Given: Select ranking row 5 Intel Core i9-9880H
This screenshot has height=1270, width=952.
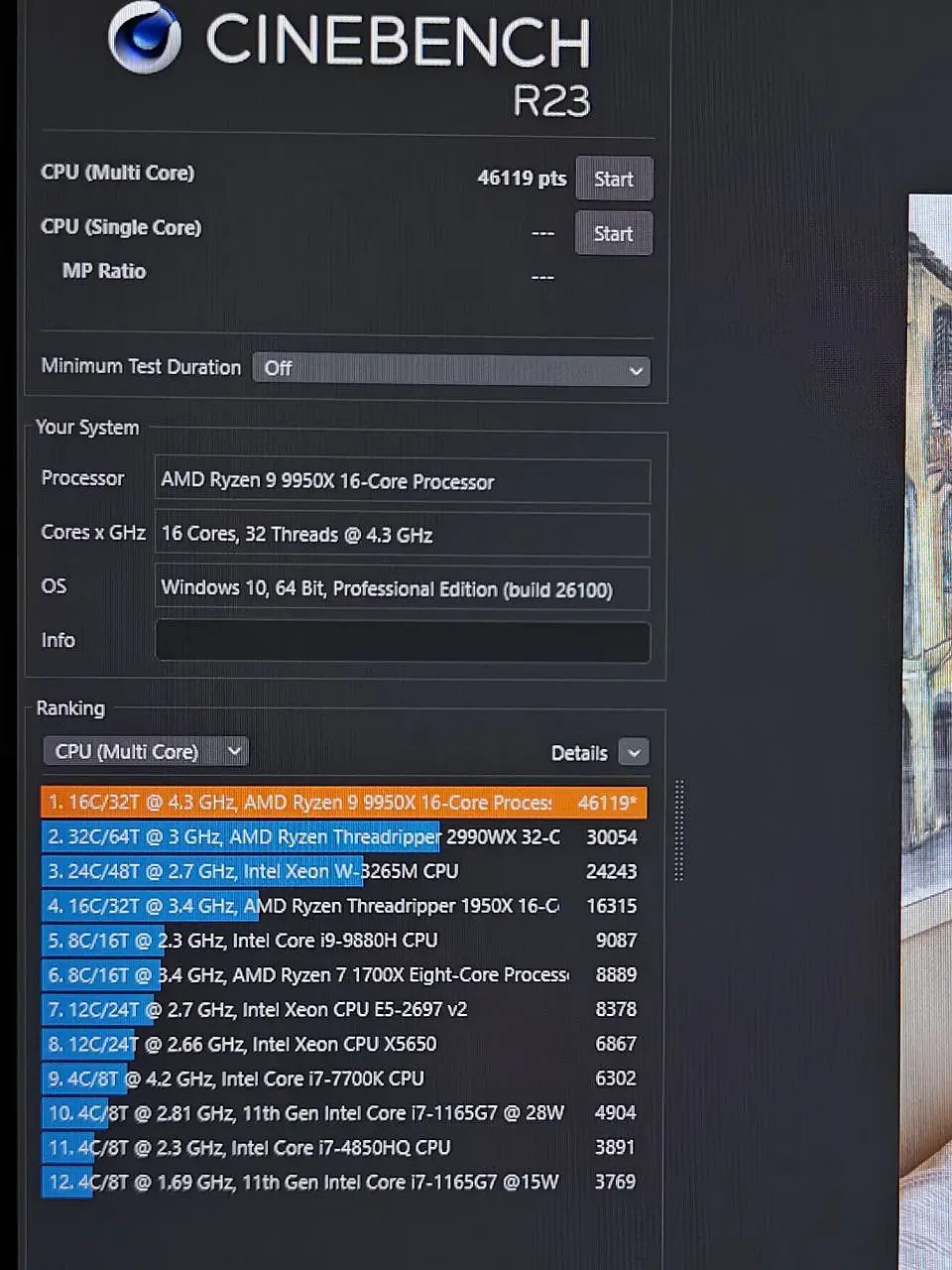Looking at the screenshot, I should pyautogui.click(x=343, y=941).
